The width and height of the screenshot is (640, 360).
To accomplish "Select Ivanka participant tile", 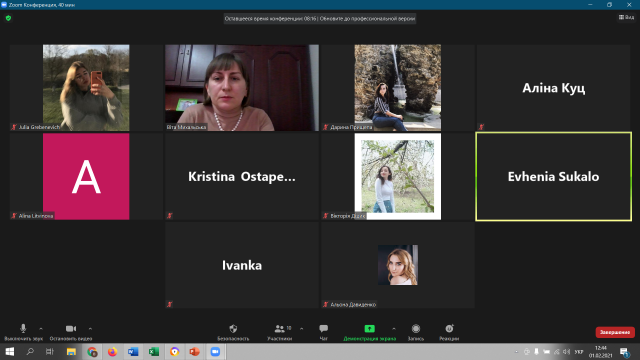I will (242, 265).
